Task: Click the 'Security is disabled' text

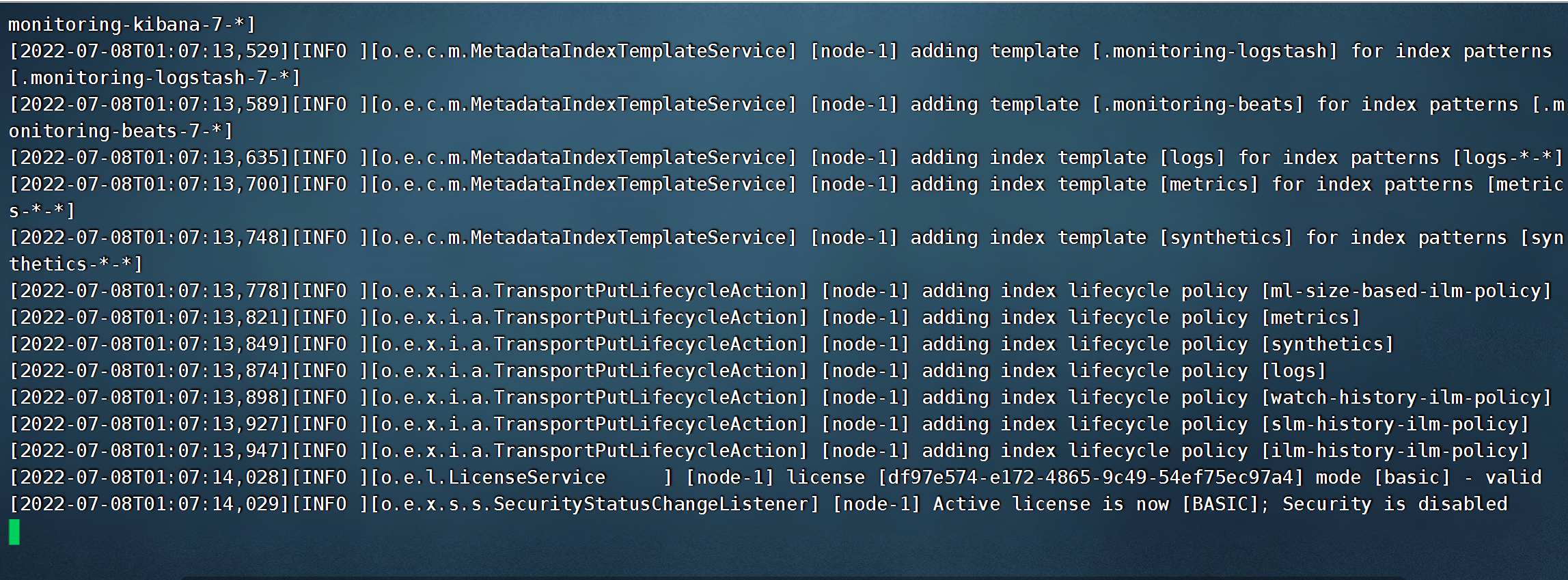Action: (1394, 504)
